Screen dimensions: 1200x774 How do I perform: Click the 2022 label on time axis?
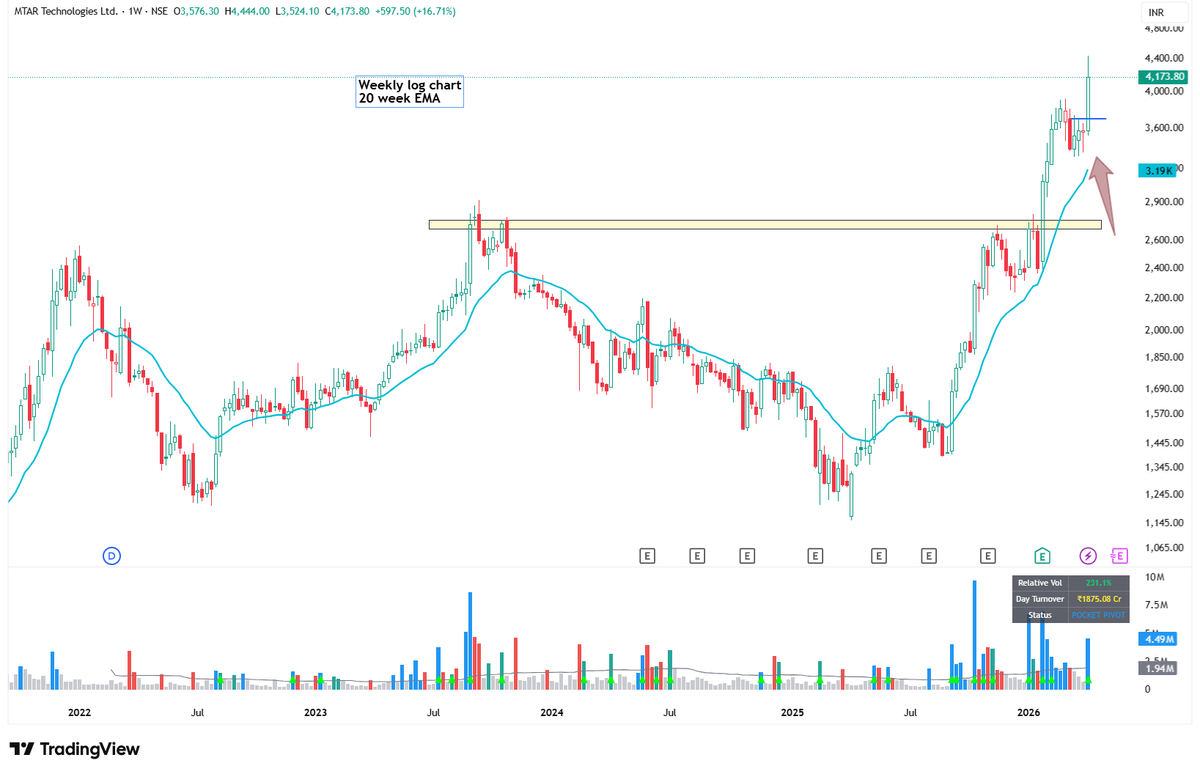79,713
